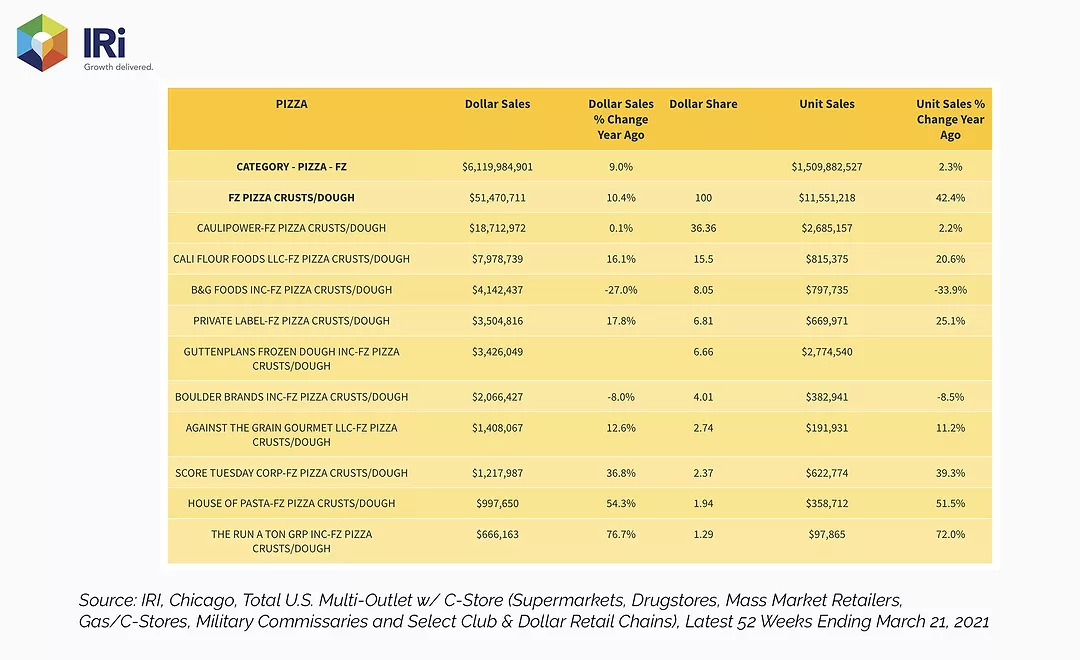
Task: Select the GUTTENPLANS FROZEN DOUGH INC row label
Action: [291, 359]
